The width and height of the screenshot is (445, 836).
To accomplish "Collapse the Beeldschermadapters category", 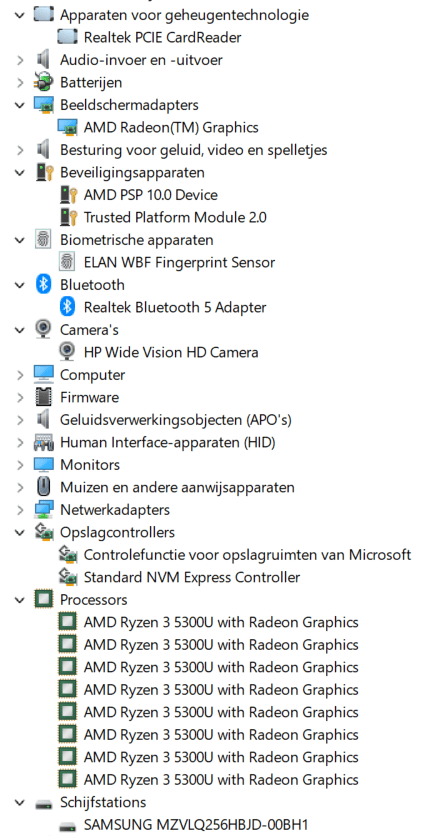I will point(20,105).
